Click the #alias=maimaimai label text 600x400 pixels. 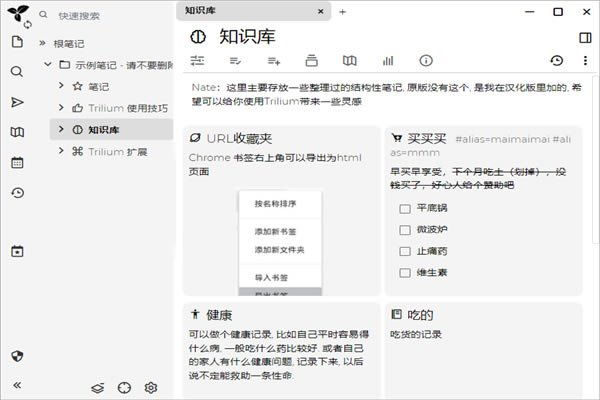[x=502, y=140]
